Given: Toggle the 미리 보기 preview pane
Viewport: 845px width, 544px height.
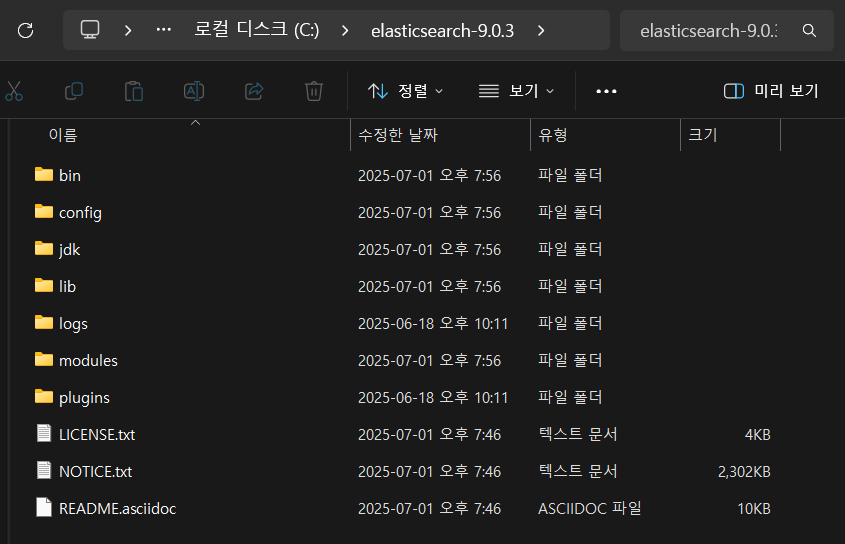Looking at the screenshot, I should 771,91.
